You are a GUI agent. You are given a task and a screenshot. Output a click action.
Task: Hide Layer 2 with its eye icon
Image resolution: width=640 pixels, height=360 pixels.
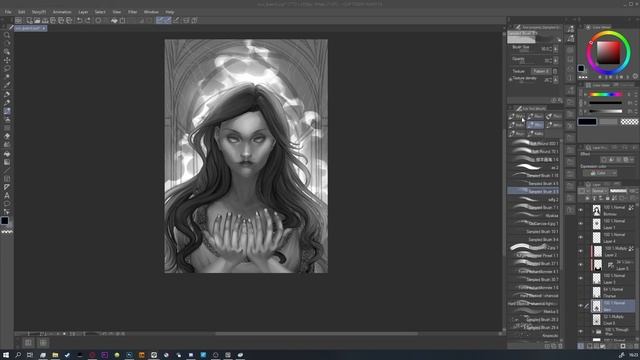[x=581, y=251]
